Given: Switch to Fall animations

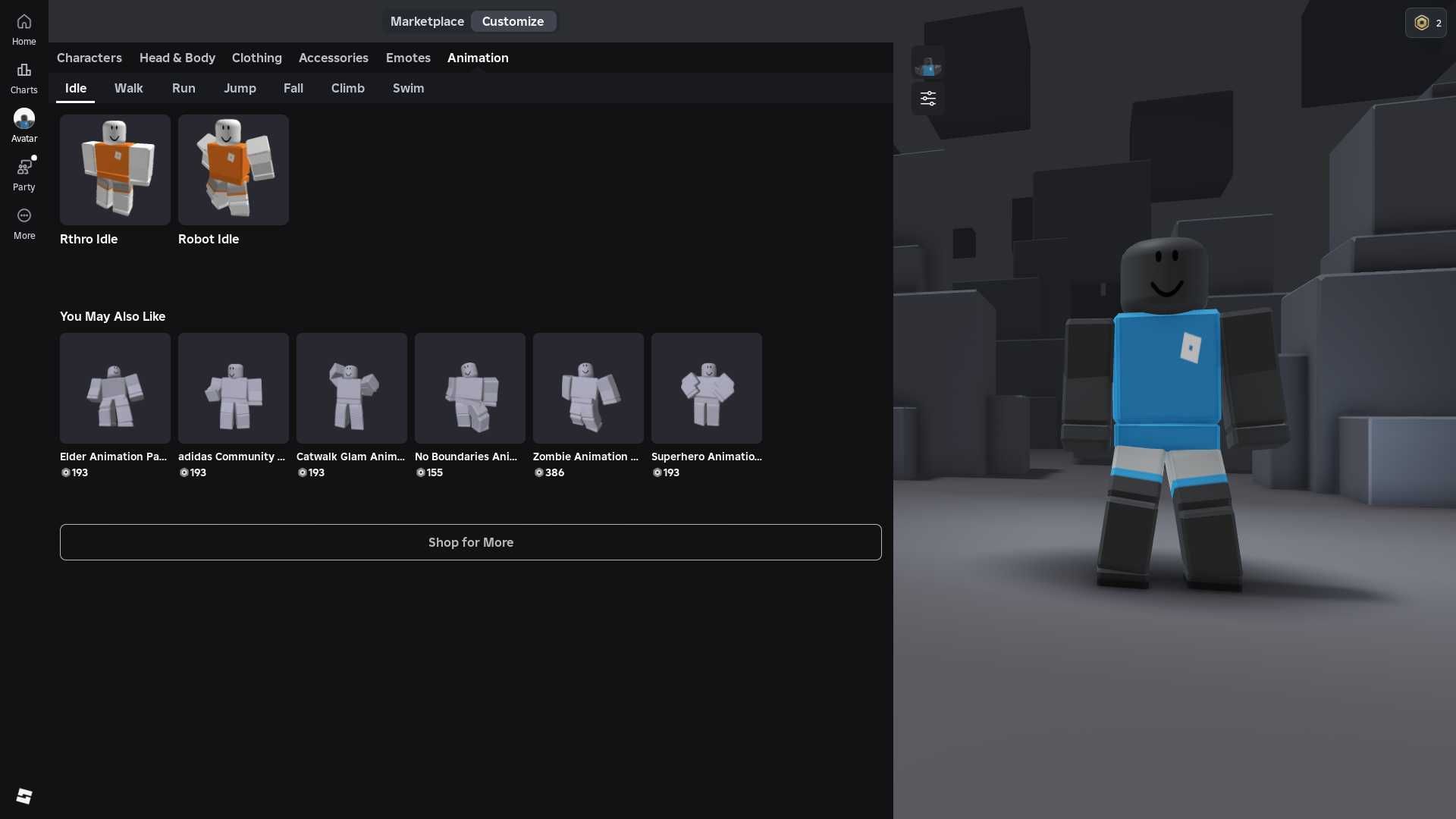Looking at the screenshot, I should 293,88.
